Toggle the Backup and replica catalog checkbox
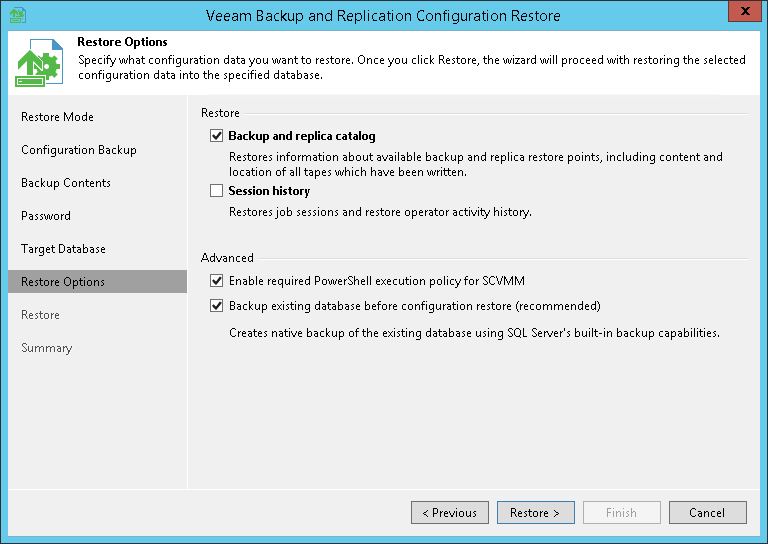This screenshot has height=544, width=768. click(216, 136)
